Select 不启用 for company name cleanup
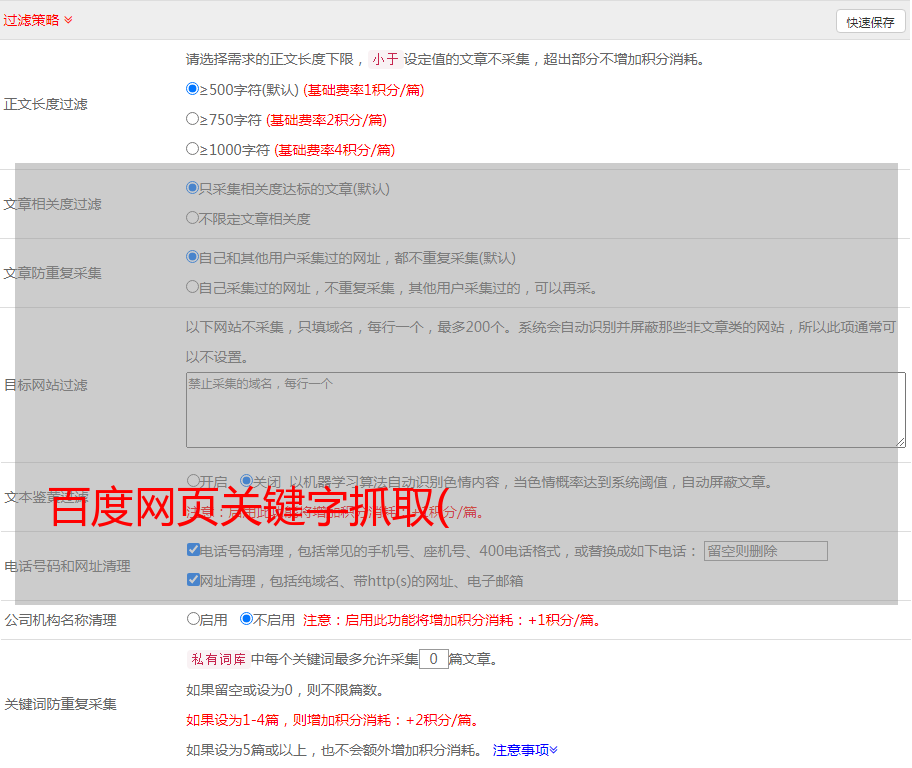Image resolution: width=912 pixels, height=768 pixels. [247, 619]
